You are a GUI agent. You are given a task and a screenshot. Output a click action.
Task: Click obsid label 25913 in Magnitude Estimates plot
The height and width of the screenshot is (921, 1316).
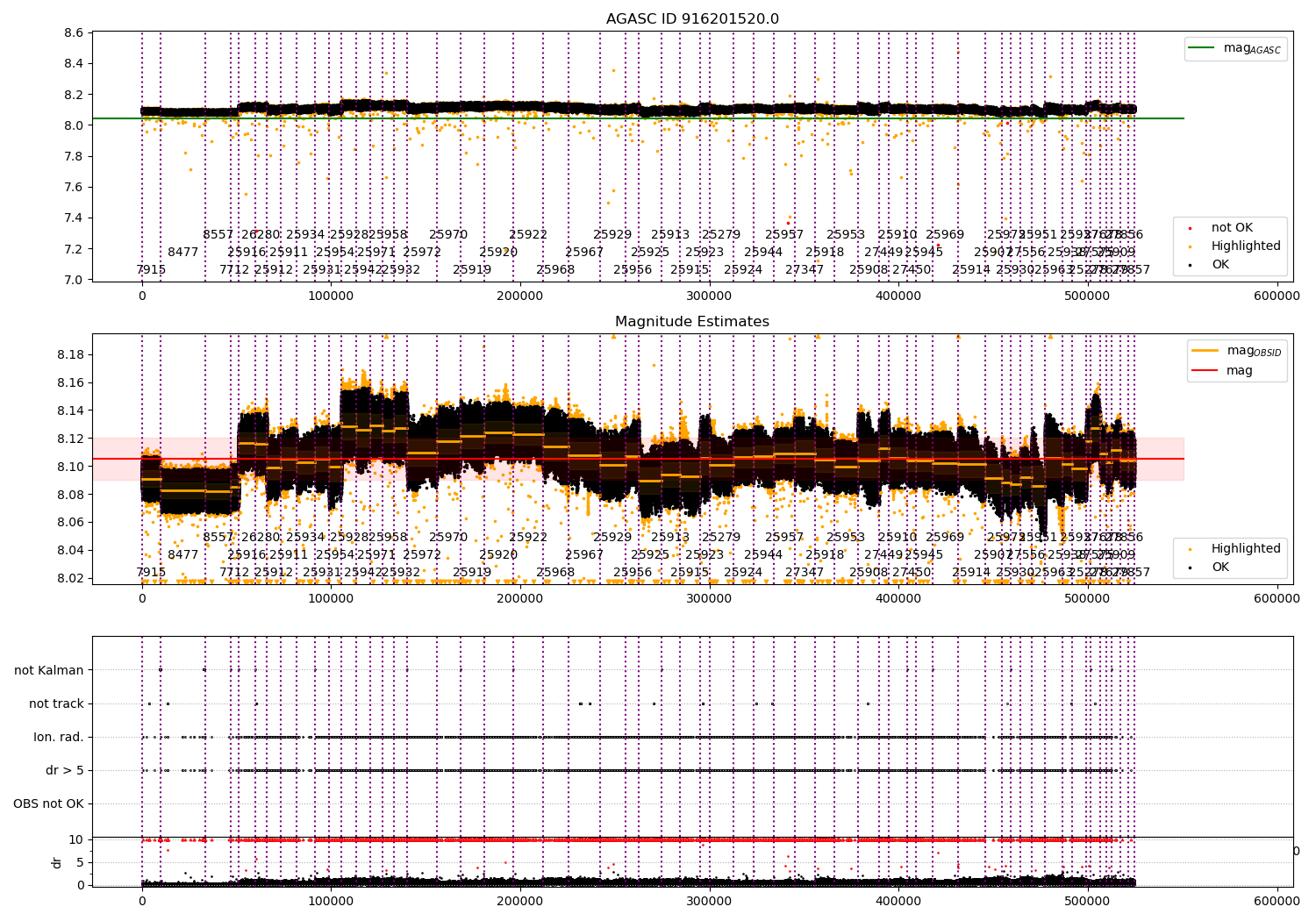[x=670, y=537]
